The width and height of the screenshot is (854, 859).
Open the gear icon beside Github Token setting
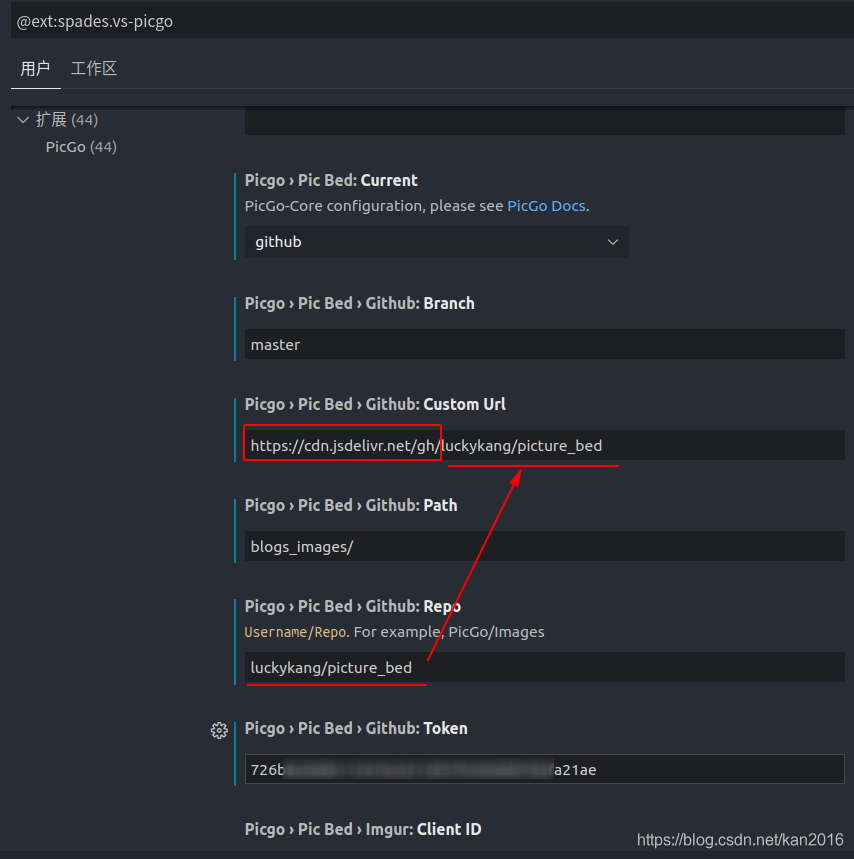coord(219,731)
